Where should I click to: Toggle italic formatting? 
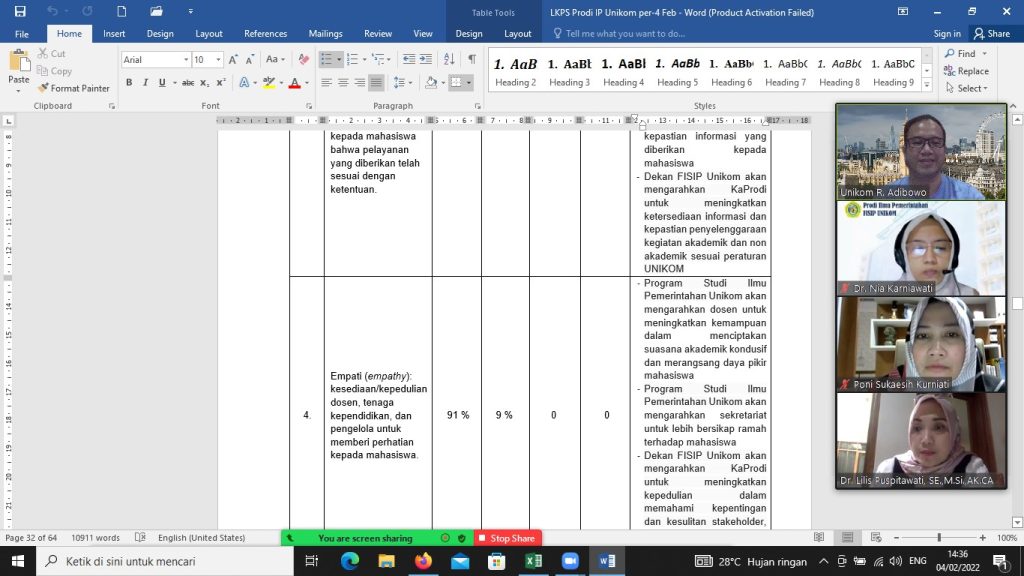[145, 82]
